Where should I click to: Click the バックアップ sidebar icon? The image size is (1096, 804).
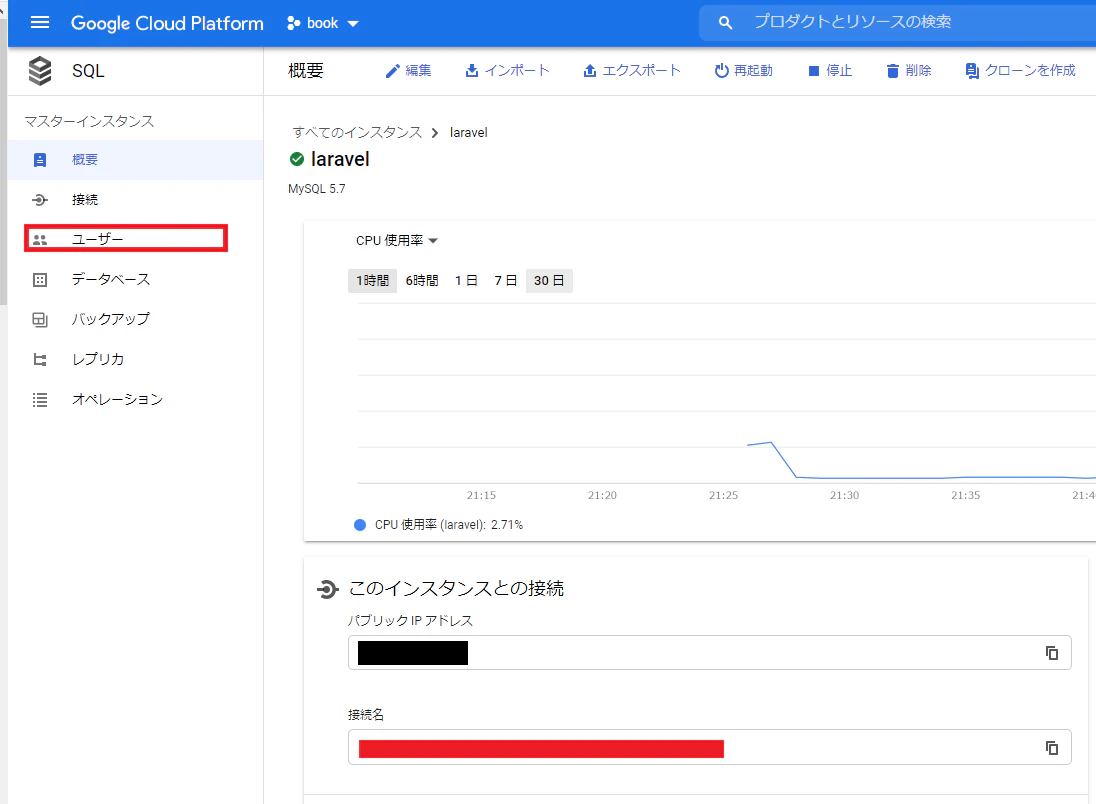coord(40,320)
